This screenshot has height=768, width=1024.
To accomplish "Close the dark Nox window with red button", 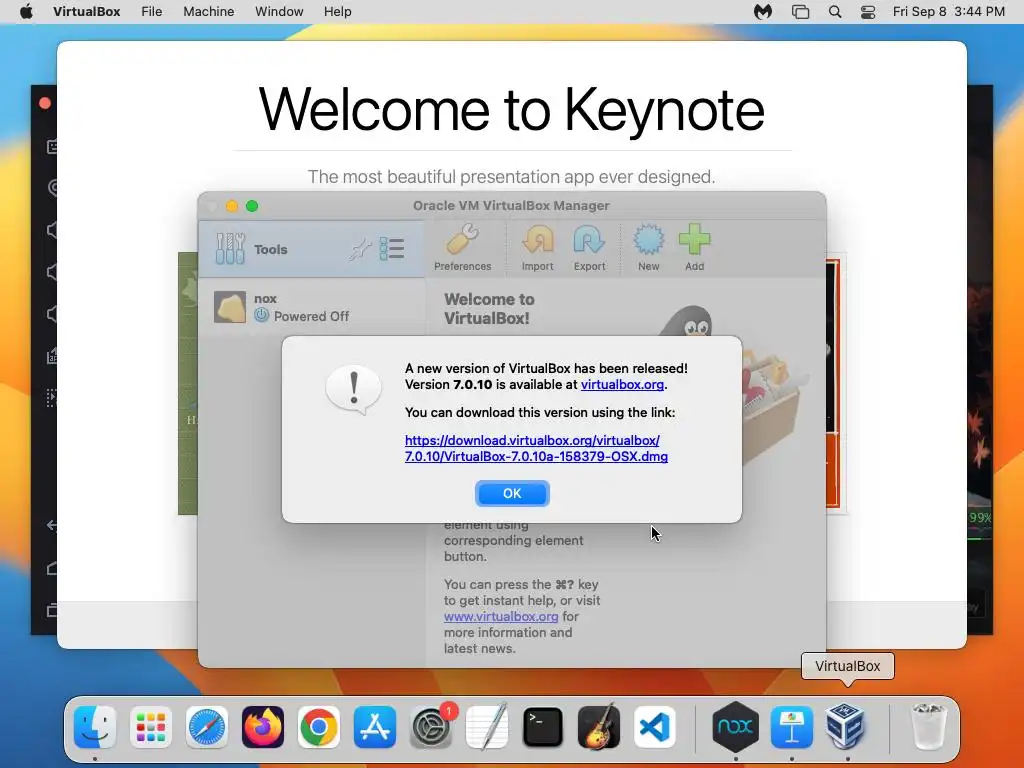I will (45, 103).
